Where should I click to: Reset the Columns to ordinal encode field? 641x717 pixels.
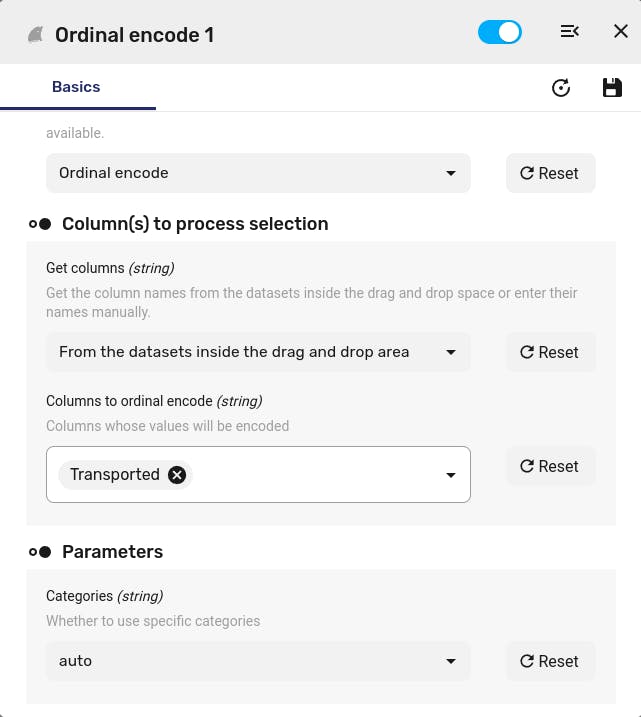click(x=550, y=466)
